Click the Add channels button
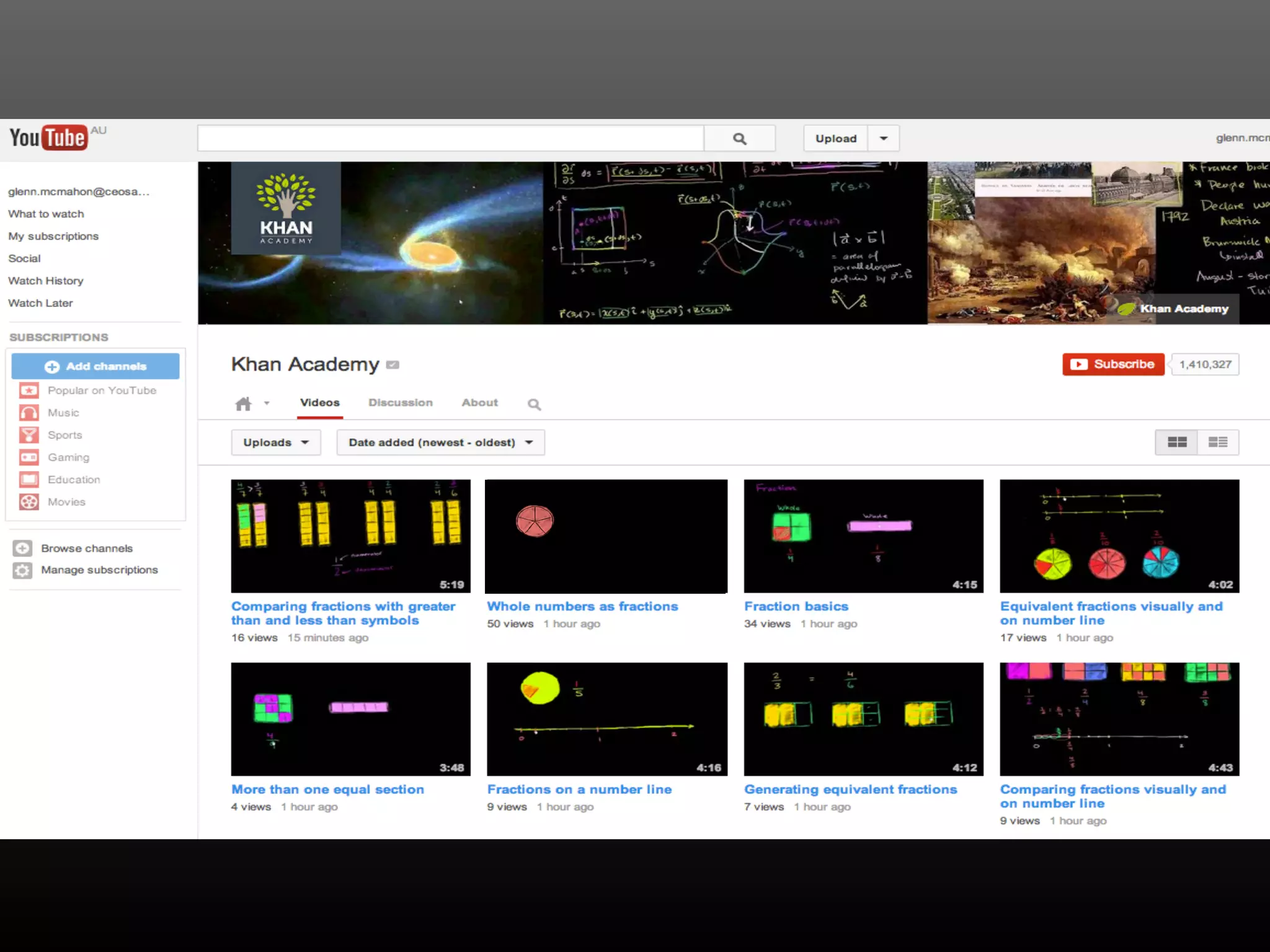 pos(95,366)
